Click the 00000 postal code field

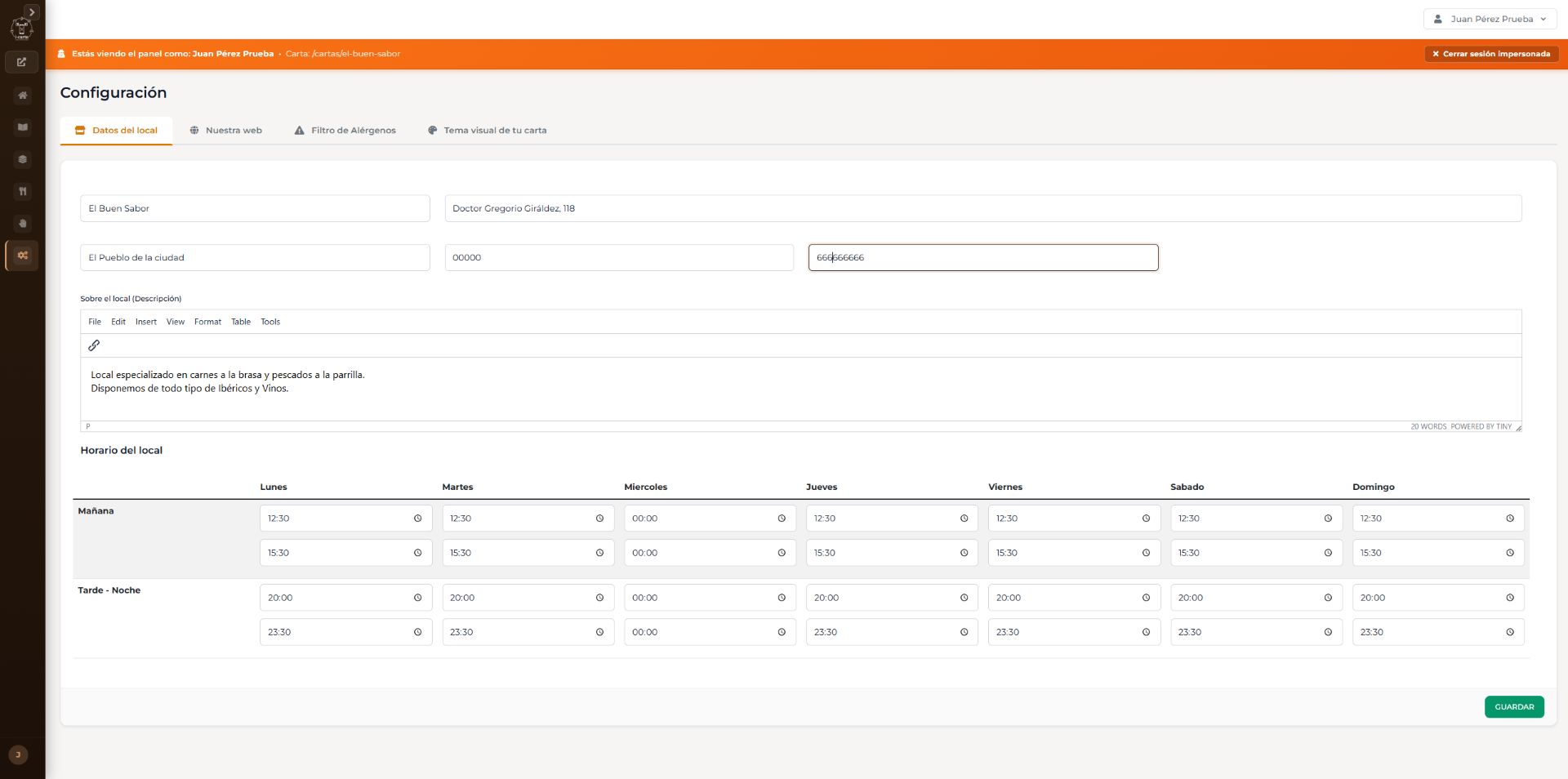tap(619, 257)
